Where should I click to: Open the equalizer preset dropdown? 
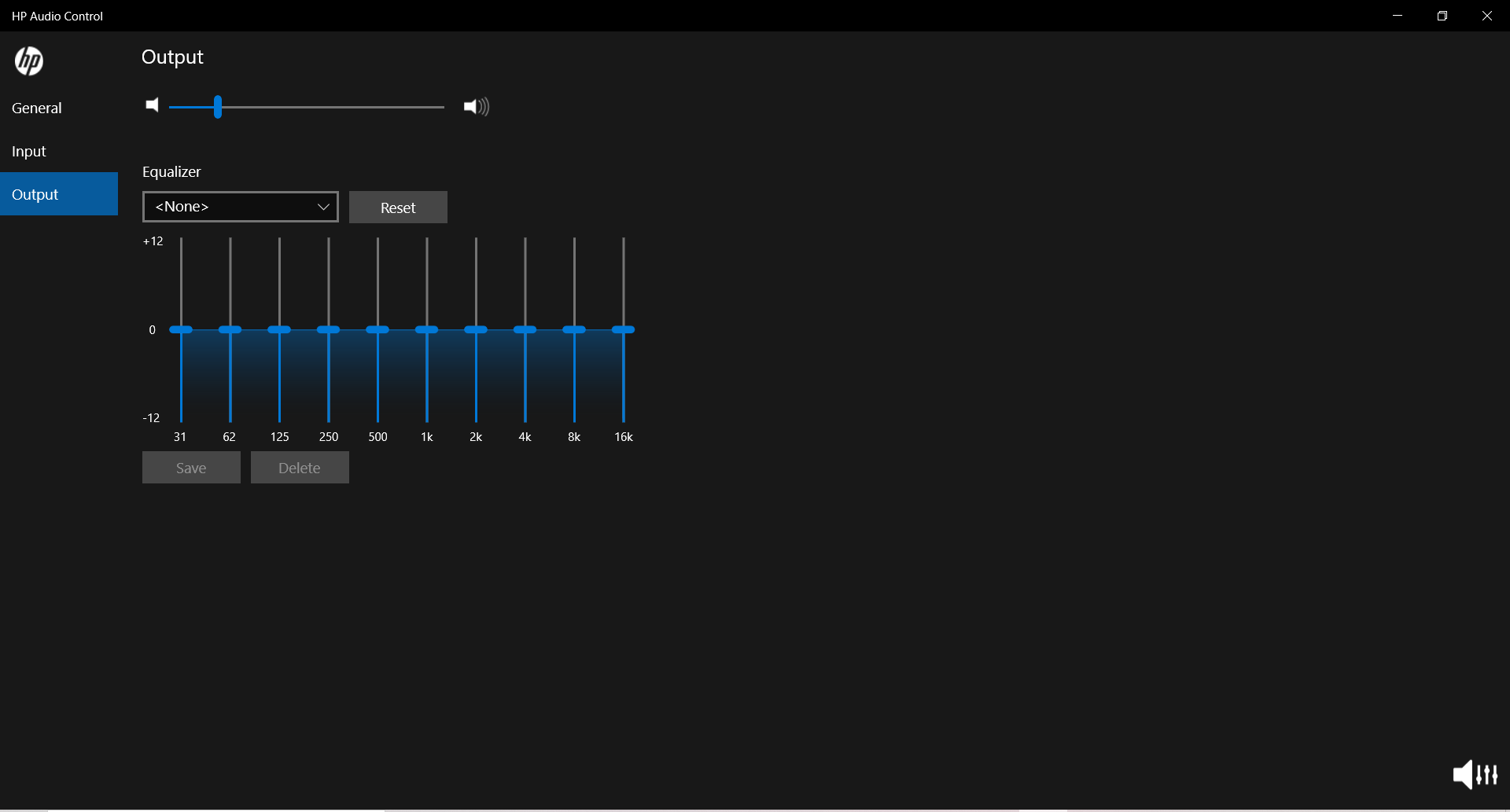click(x=240, y=207)
